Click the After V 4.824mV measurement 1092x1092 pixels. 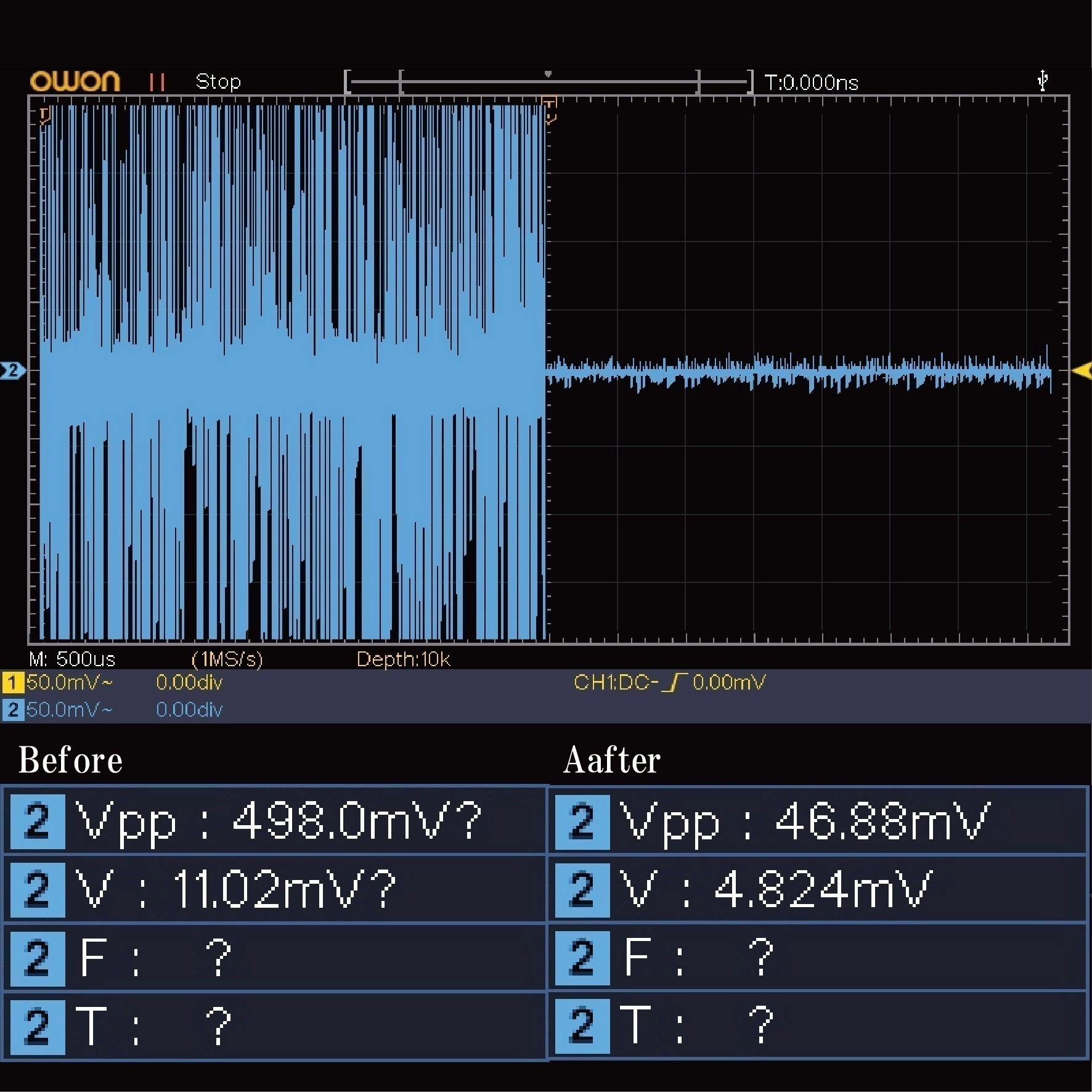click(817, 889)
